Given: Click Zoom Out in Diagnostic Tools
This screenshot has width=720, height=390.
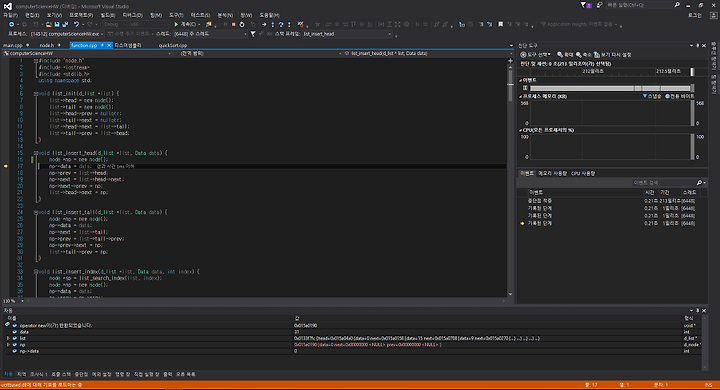Looking at the screenshot, I should pos(584,55).
